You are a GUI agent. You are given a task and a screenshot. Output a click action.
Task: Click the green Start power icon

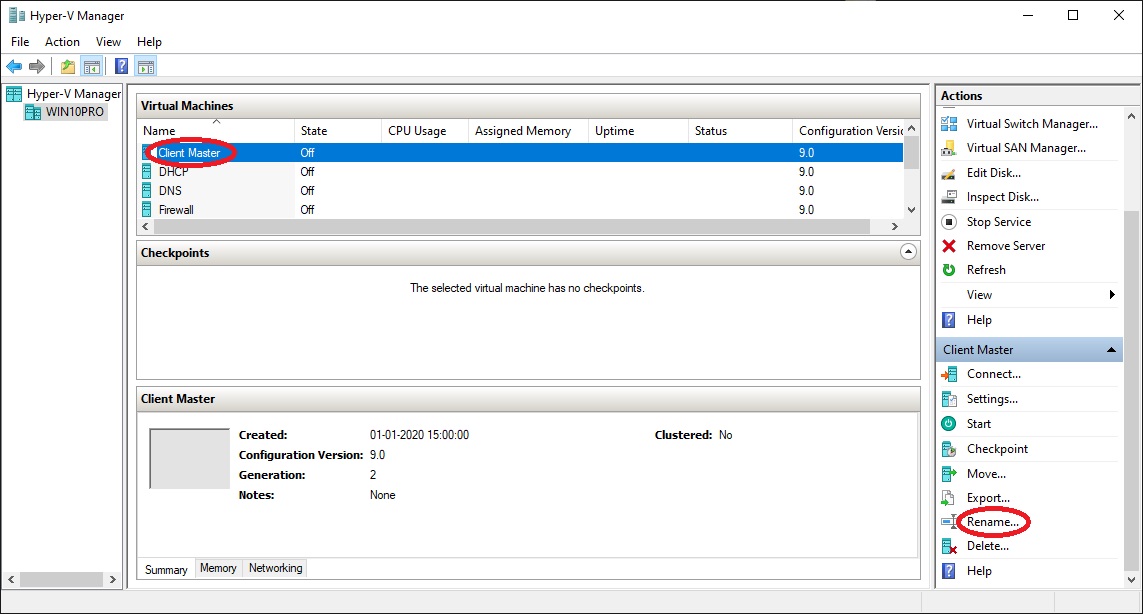pos(949,424)
